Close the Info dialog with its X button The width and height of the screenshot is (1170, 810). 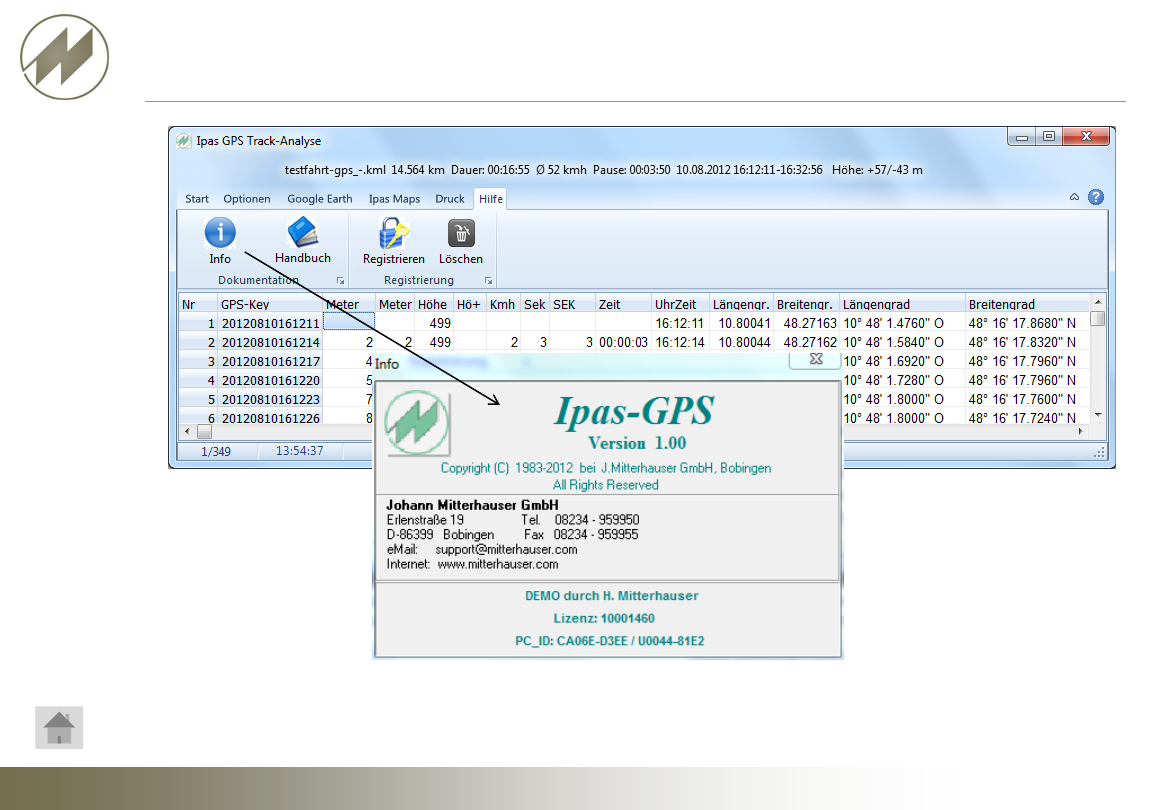point(816,359)
